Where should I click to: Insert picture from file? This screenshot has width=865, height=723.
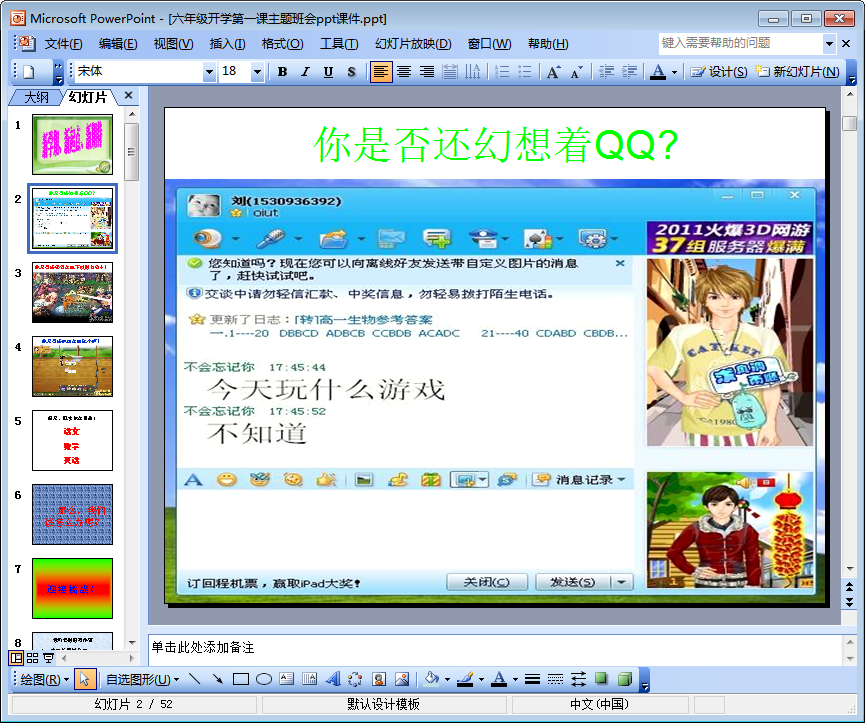[x=402, y=679]
